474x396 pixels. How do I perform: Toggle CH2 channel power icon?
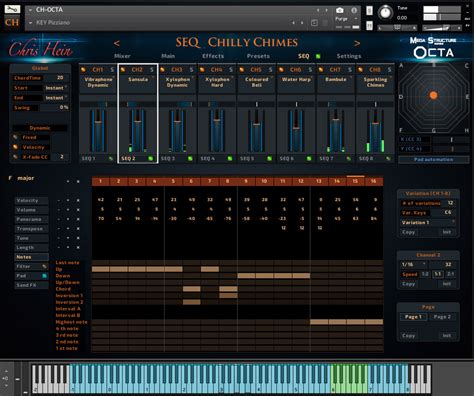tap(123, 69)
